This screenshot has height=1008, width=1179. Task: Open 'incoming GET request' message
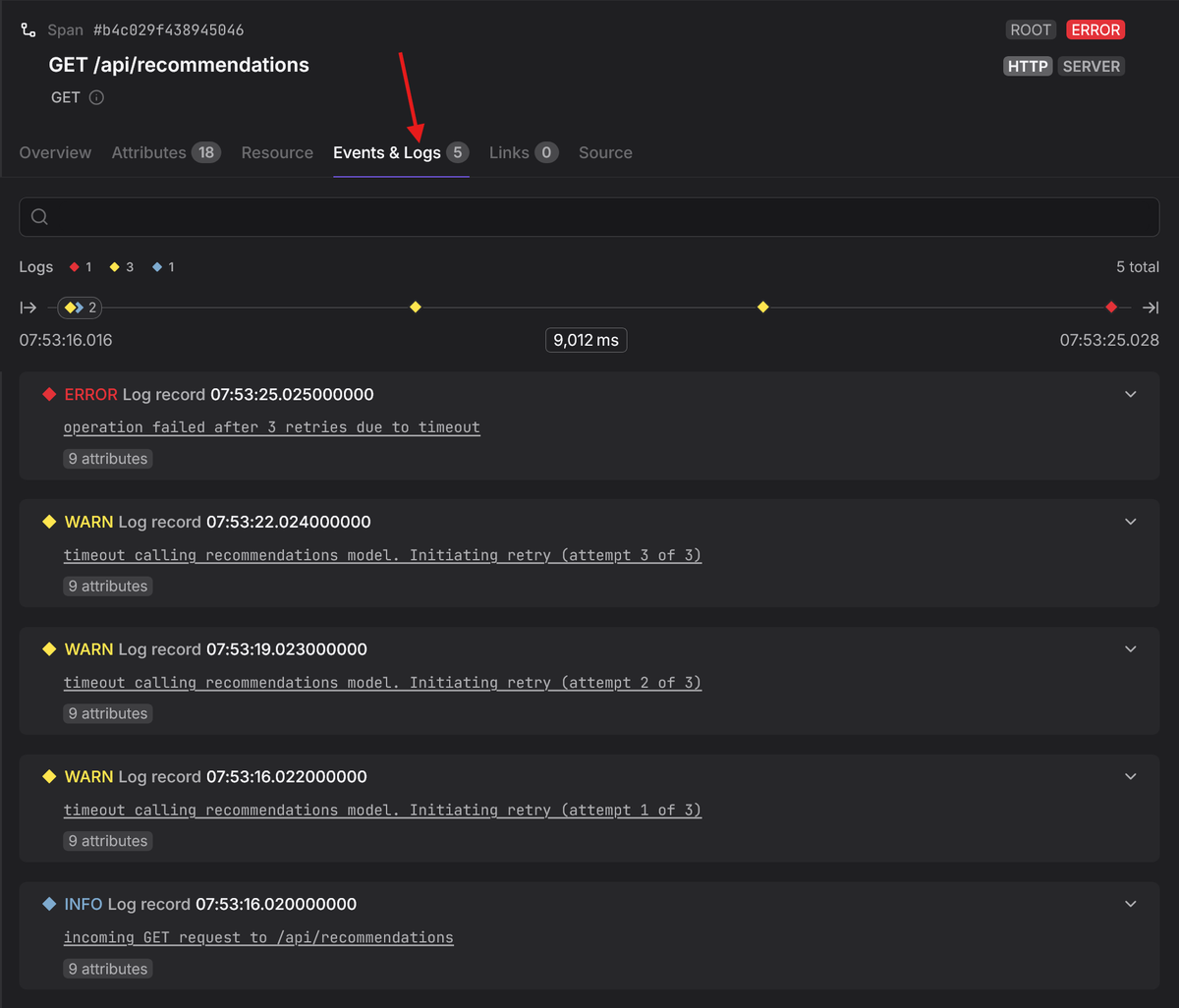pos(258,937)
